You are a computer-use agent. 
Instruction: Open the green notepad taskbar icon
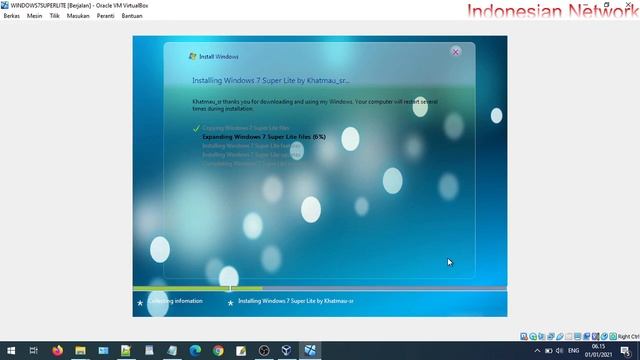click(126, 351)
